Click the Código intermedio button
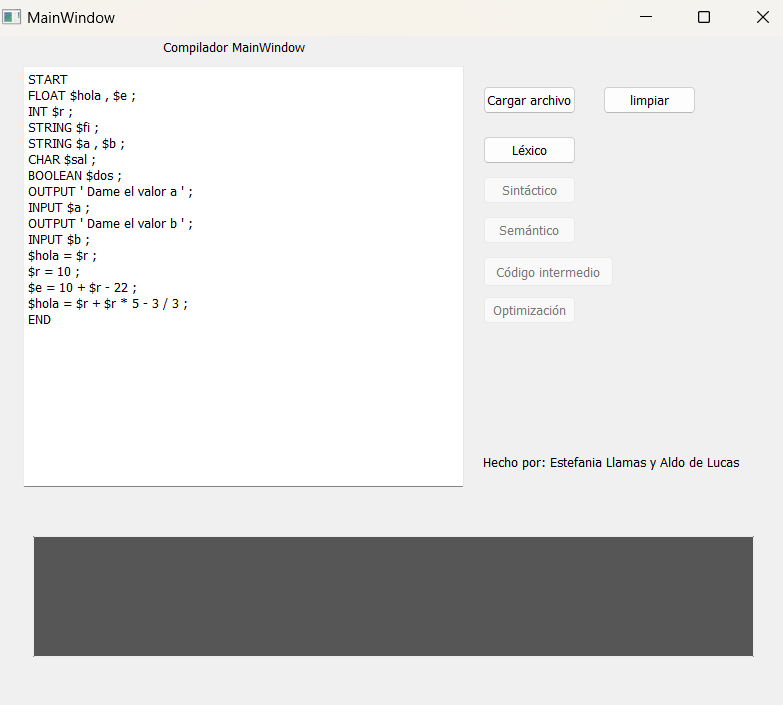783x705 pixels. click(x=548, y=272)
